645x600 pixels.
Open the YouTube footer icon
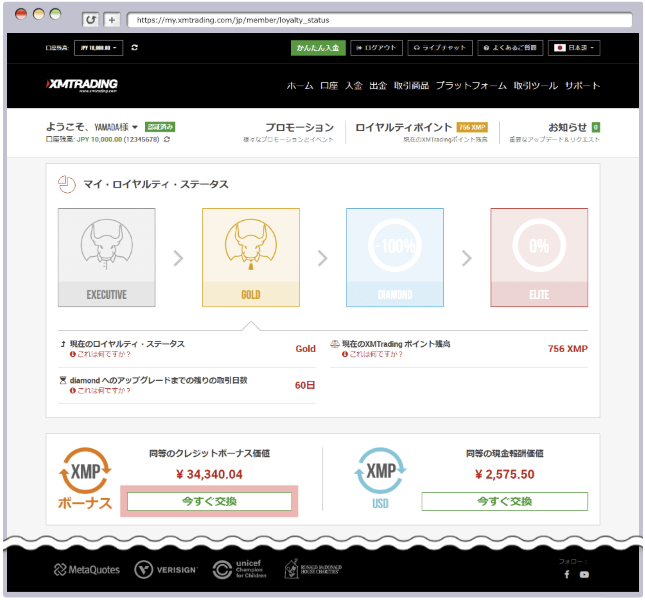coord(584,575)
